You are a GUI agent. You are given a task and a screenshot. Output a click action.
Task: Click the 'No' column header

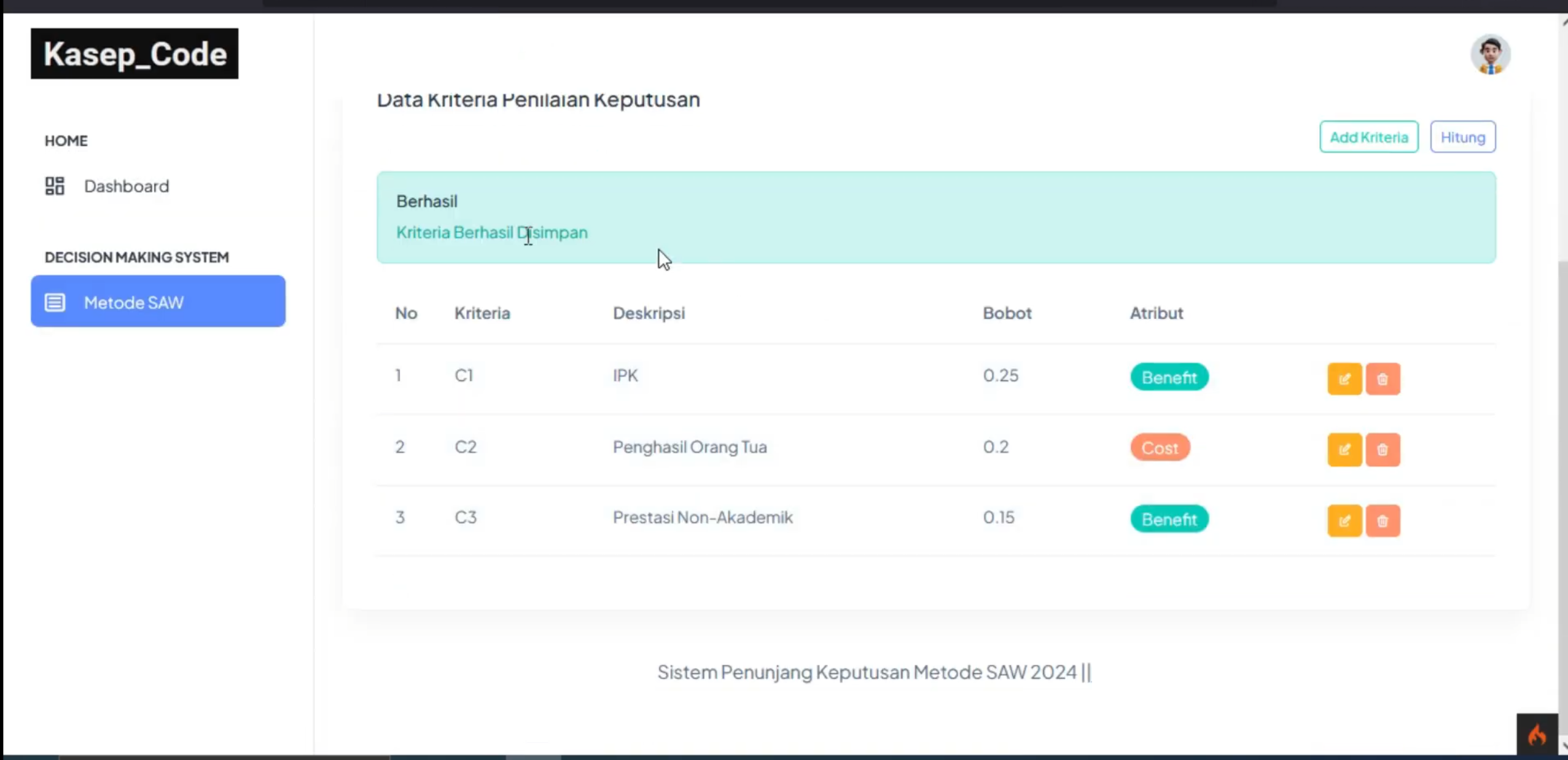pyautogui.click(x=406, y=313)
